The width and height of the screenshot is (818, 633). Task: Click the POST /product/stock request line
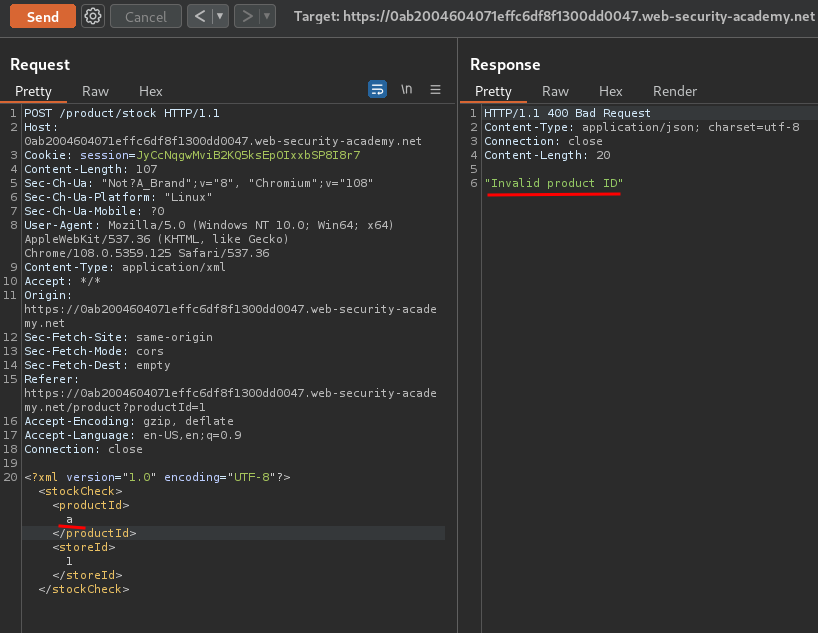click(x=122, y=113)
